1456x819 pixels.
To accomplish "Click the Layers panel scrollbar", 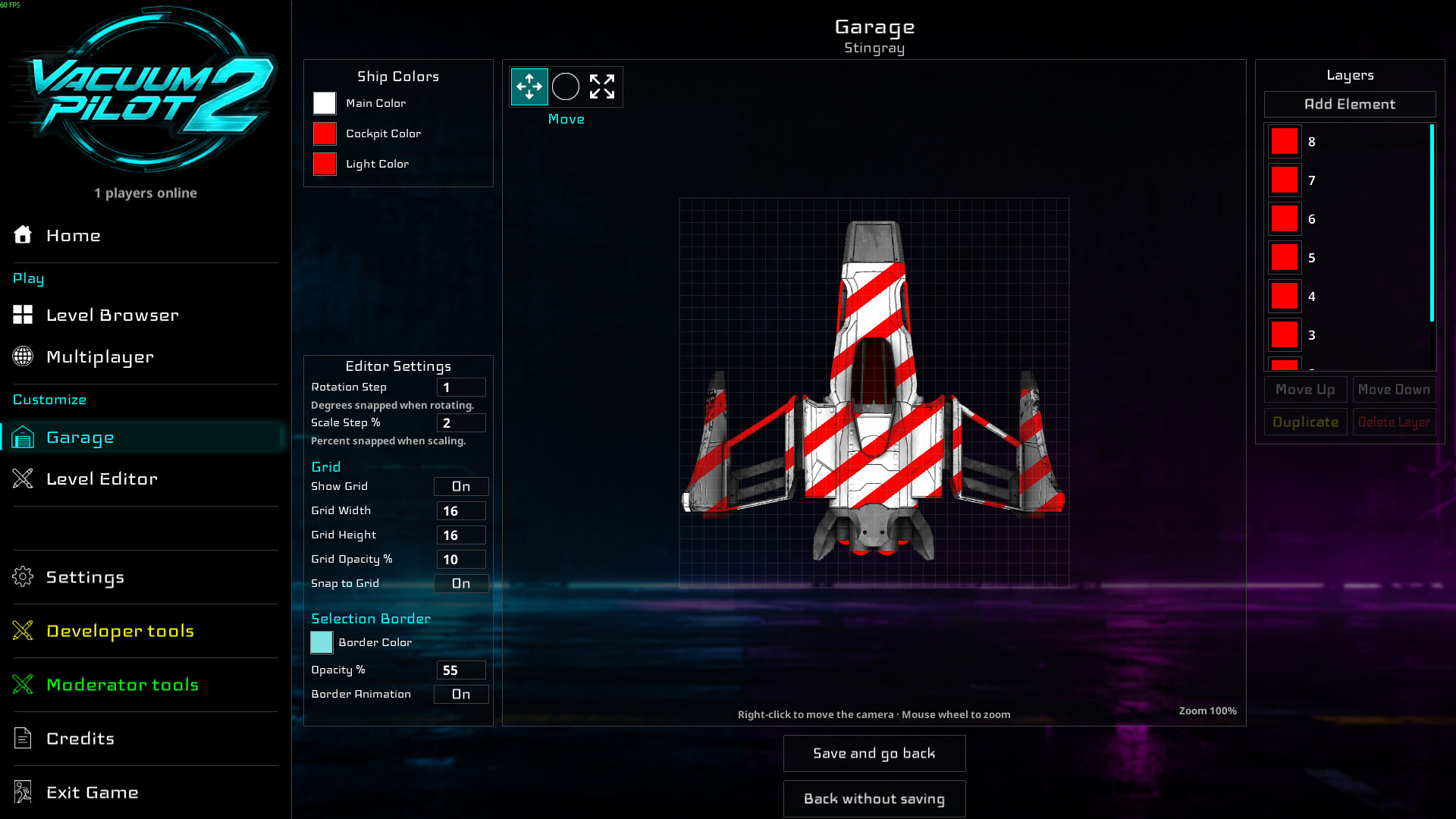I will (1432, 223).
